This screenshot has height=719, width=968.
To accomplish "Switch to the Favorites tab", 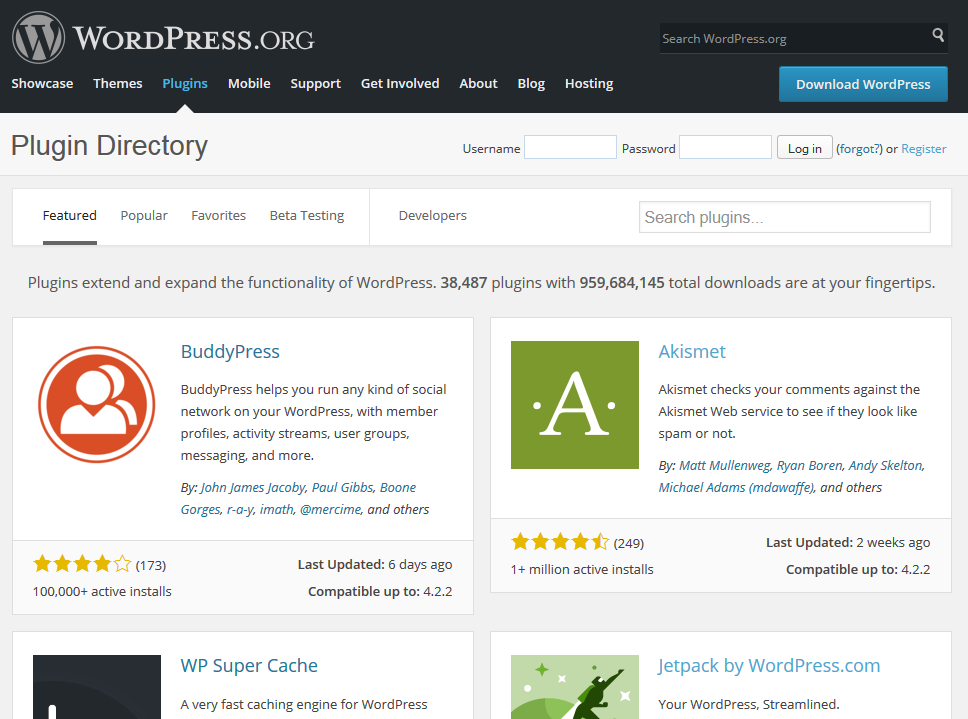I will click(219, 215).
